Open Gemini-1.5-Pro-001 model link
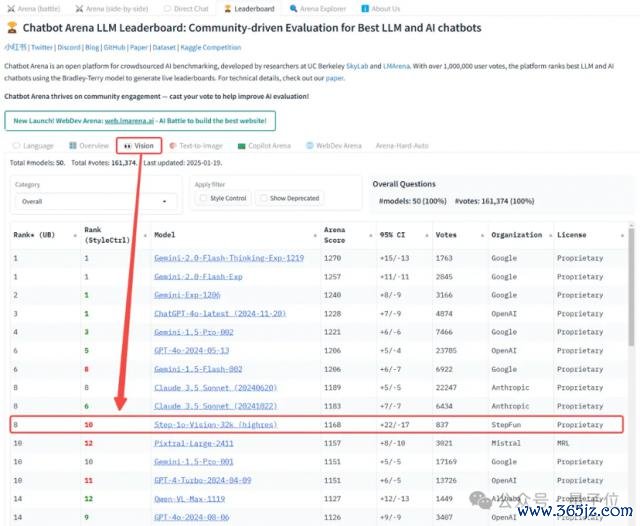This screenshot has height=526, width=640. pyautogui.click(x=193, y=462)
